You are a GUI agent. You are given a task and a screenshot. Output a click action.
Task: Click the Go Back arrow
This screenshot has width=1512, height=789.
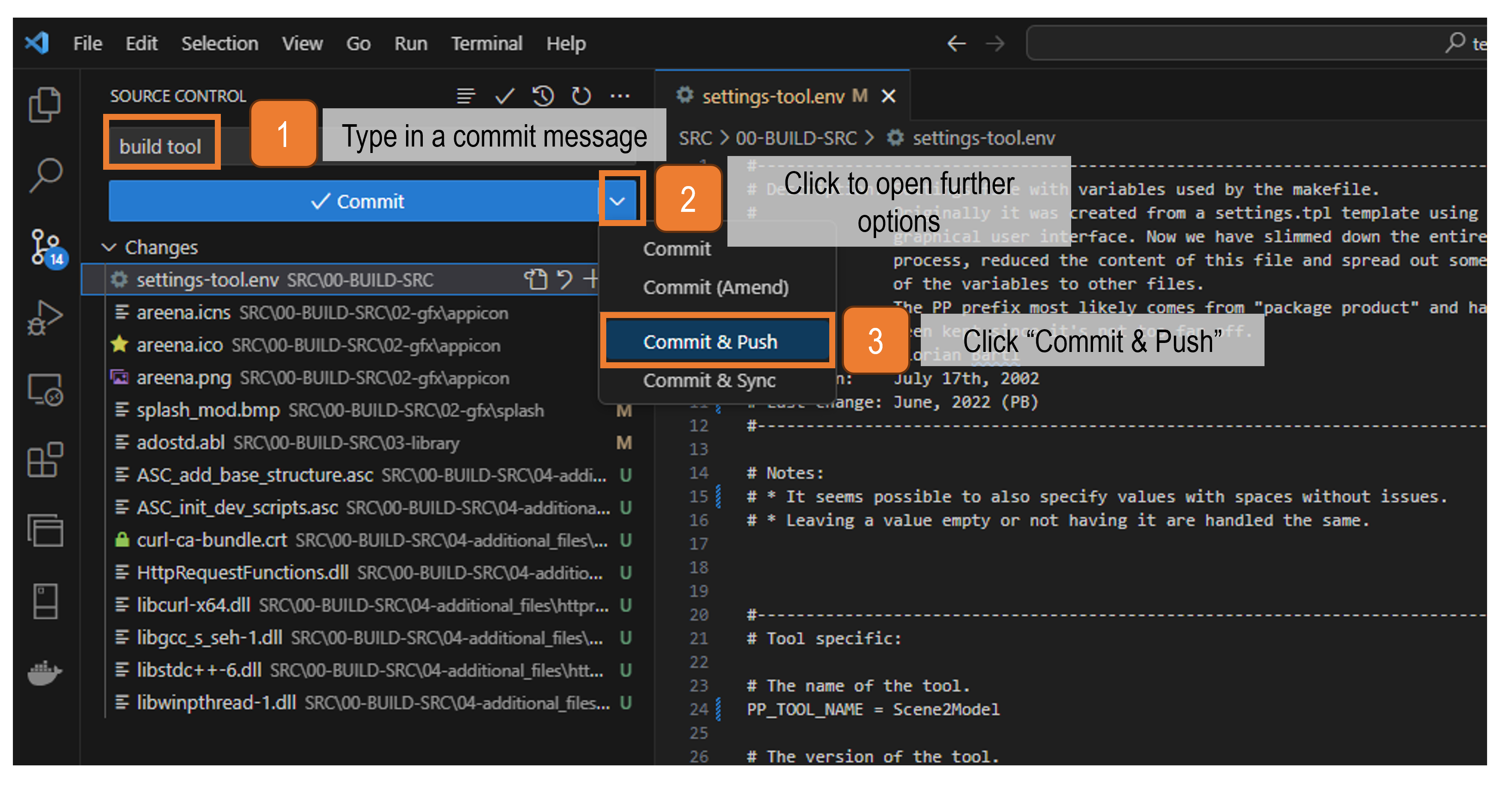pyautogui.click(x=957, y=43)
